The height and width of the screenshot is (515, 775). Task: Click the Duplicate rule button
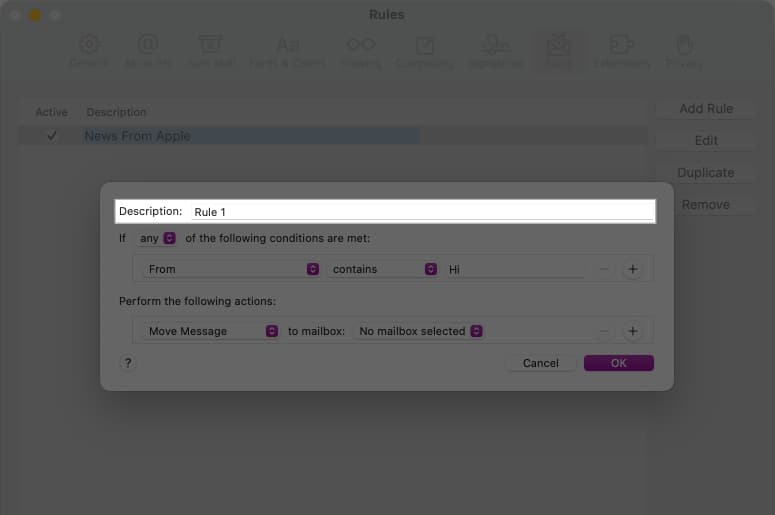(706, 173)
